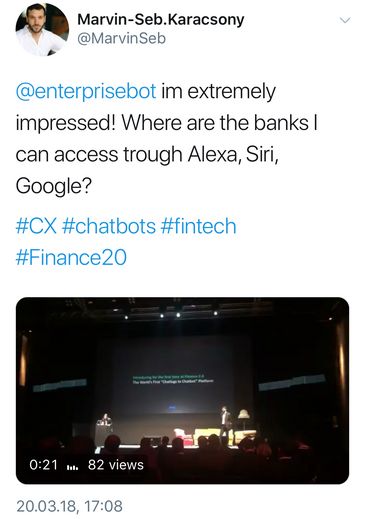This screenshot has height=519, width=365.
Task: Follow the #fintech hashtag link
Action: [198, 226]
